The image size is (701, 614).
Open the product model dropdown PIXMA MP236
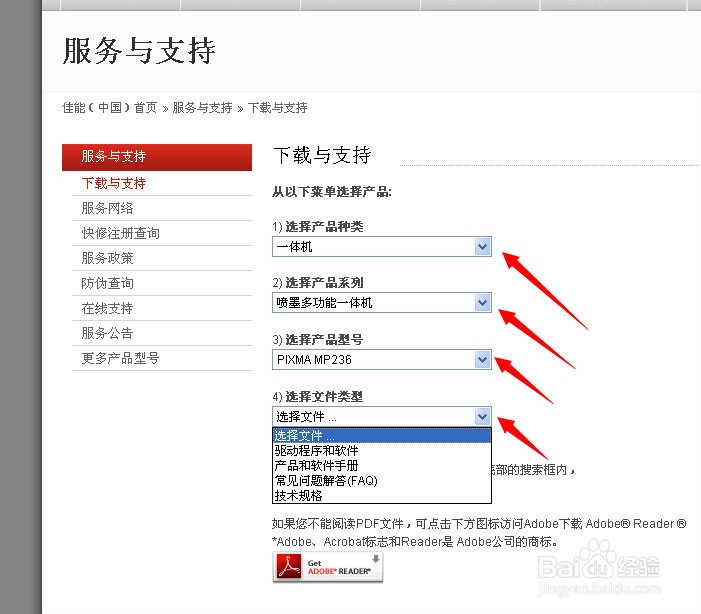[382, 360]
